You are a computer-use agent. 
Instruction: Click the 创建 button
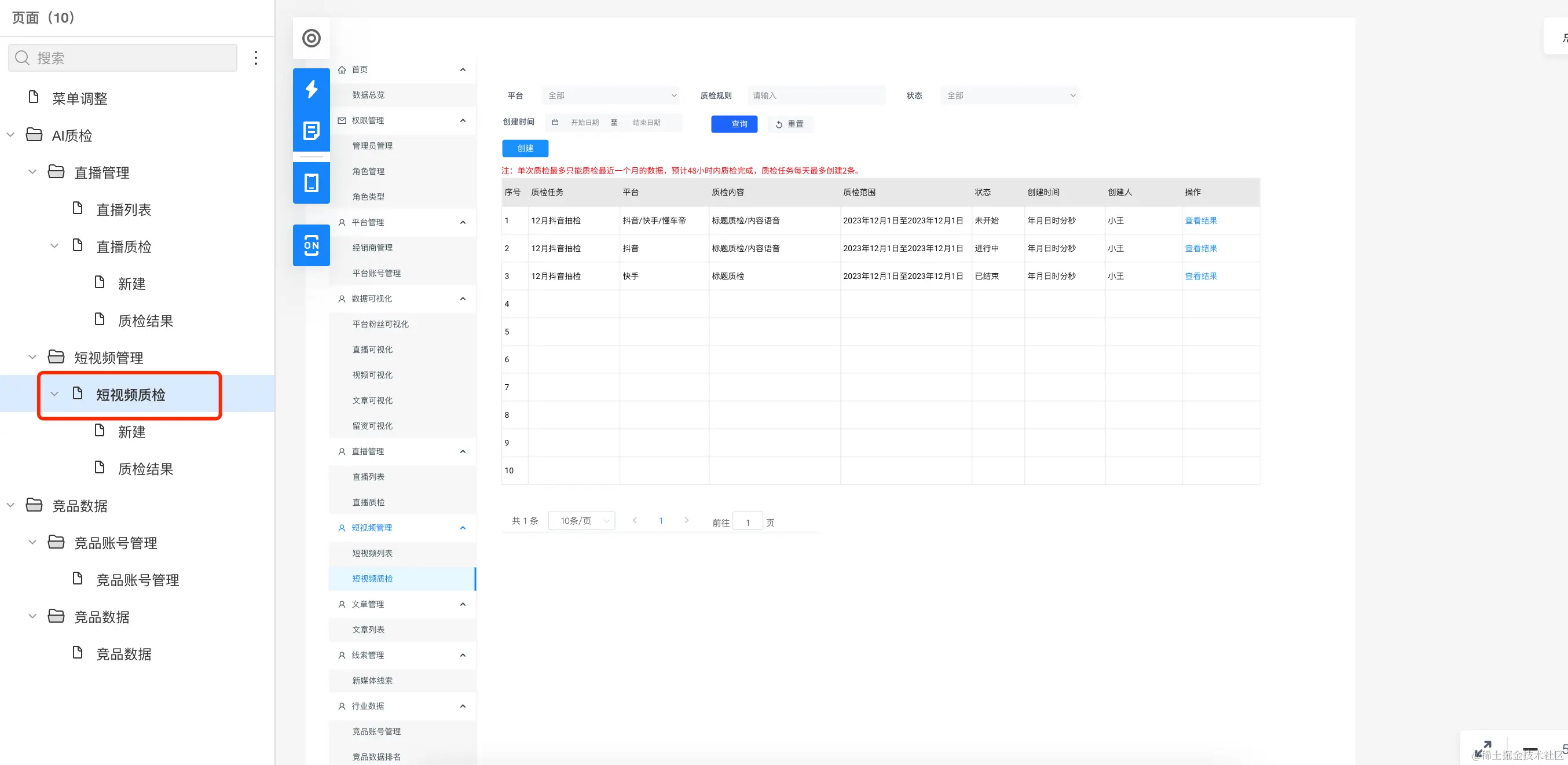pyautogui.click(x=525, y=148)
